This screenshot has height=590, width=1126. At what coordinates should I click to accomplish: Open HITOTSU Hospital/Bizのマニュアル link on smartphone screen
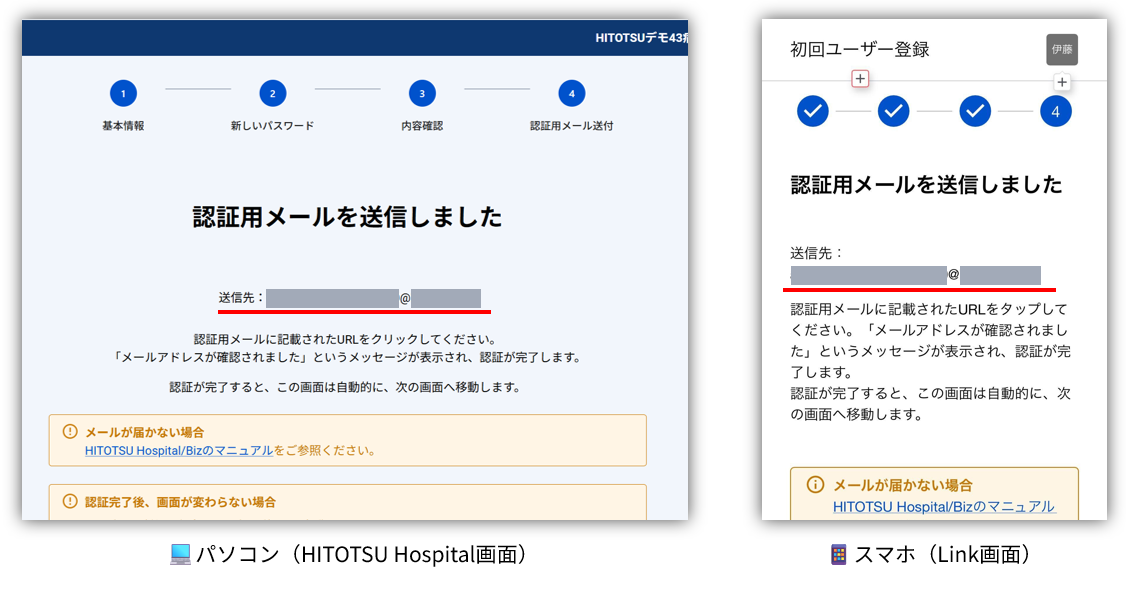click(943, 507)
